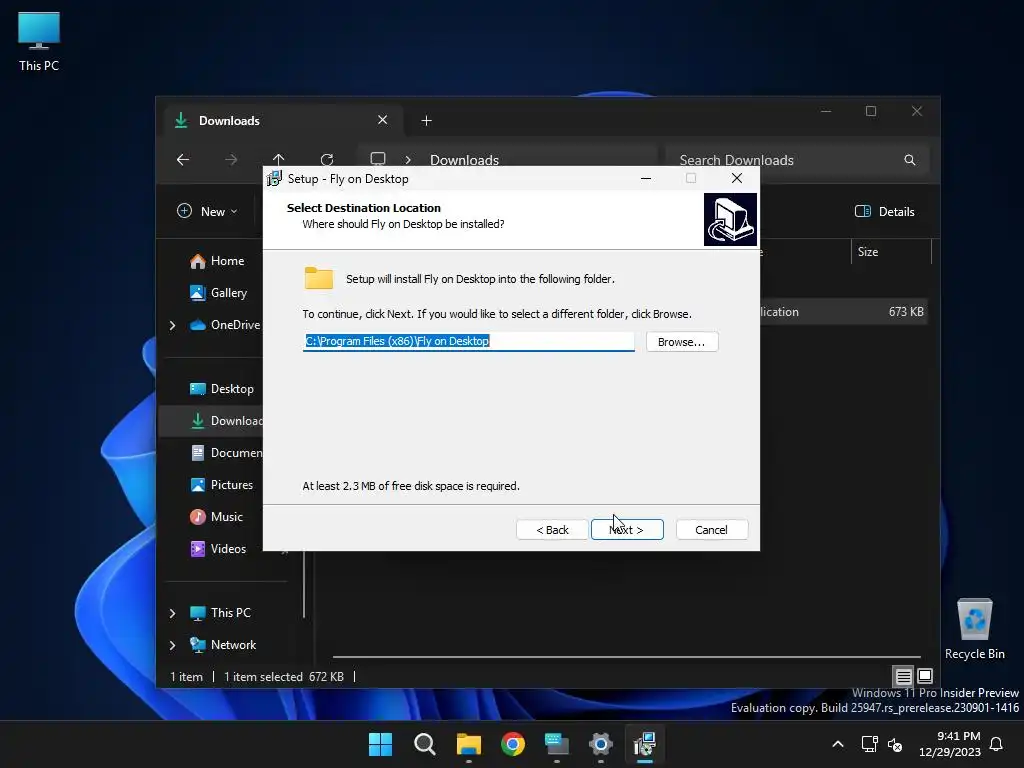Open the Browse folder dialog

click(682, 342)
